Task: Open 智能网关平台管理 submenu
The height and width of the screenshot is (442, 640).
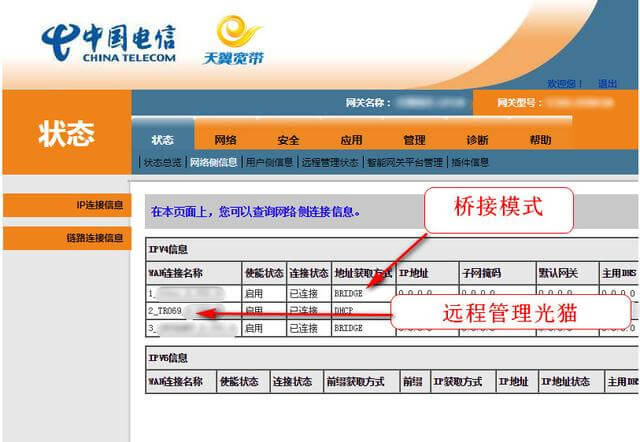Action: [x=404, y=162]
